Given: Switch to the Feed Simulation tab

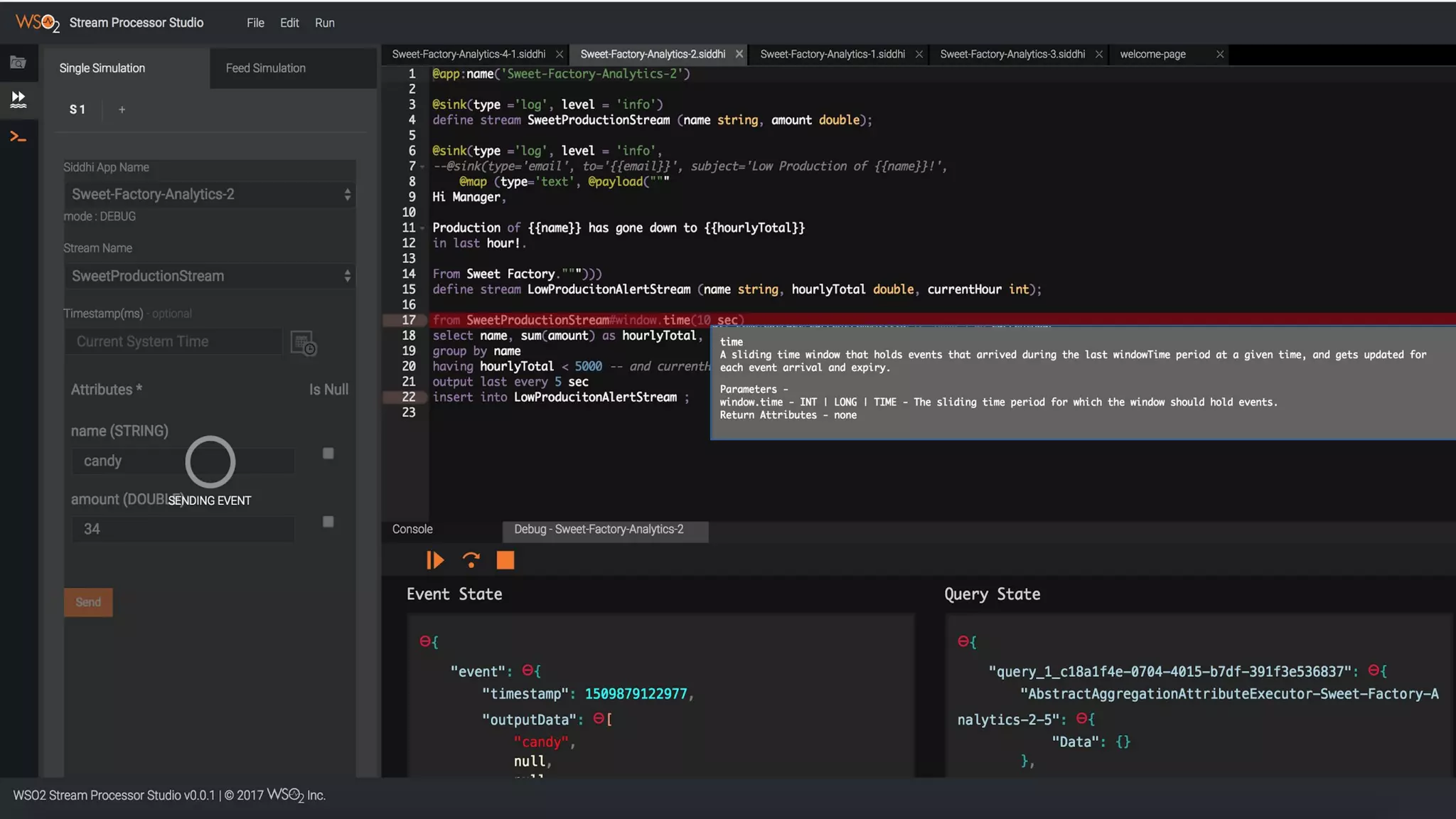Looking at the screenshot, I should pos(265,68).
